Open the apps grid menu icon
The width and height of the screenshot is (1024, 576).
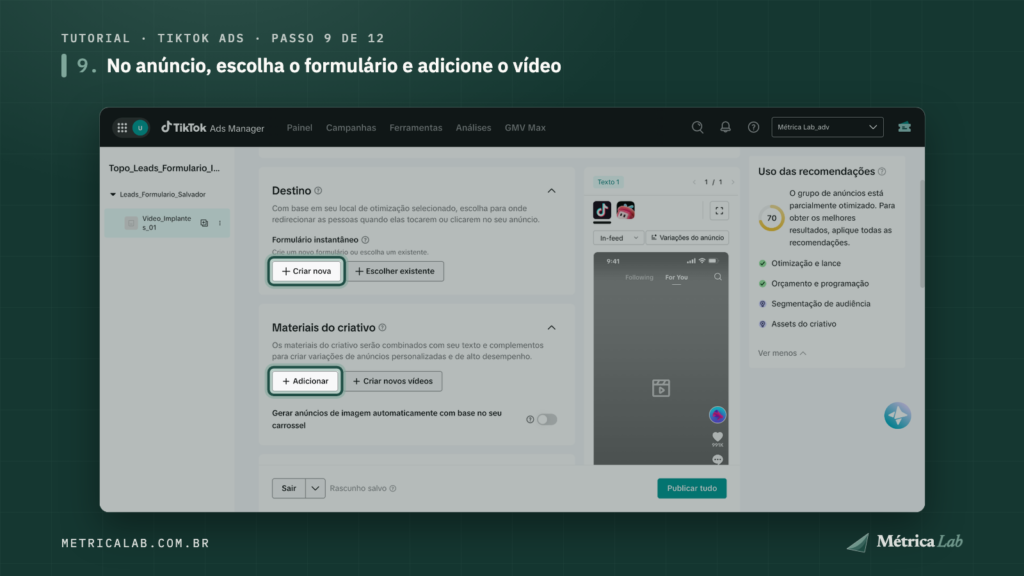click(122, 128)
